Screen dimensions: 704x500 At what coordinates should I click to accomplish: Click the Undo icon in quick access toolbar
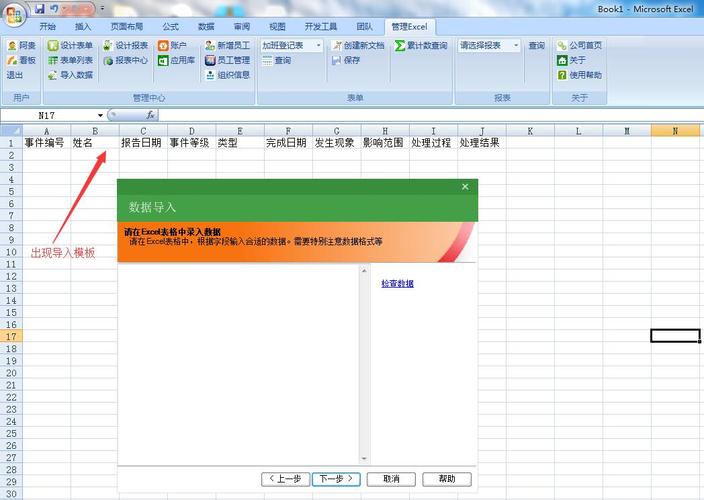(54, 9)
